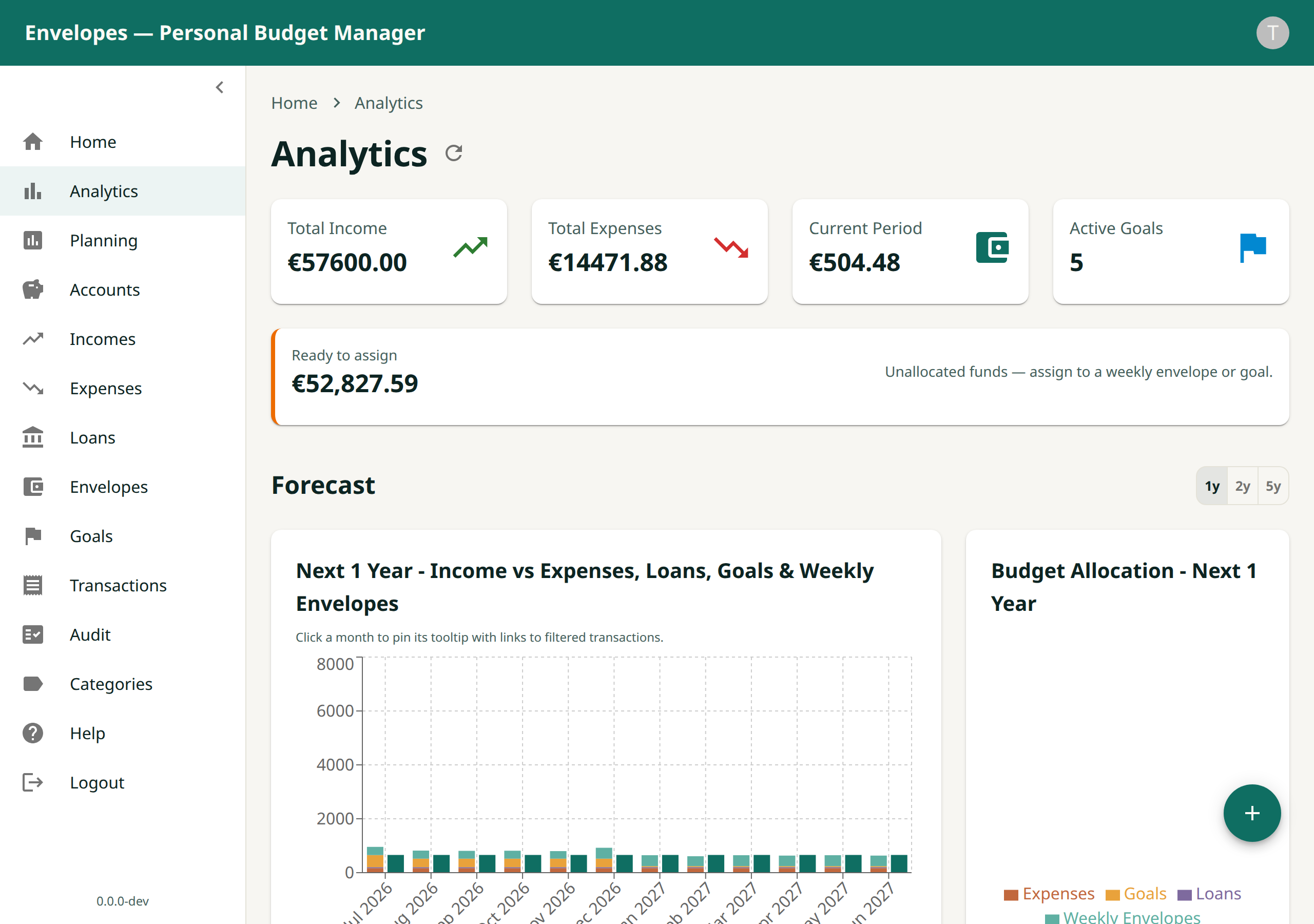
Task: Click the 'Envelopes — Personal Budget Manager' title
Action: point(225,33)
